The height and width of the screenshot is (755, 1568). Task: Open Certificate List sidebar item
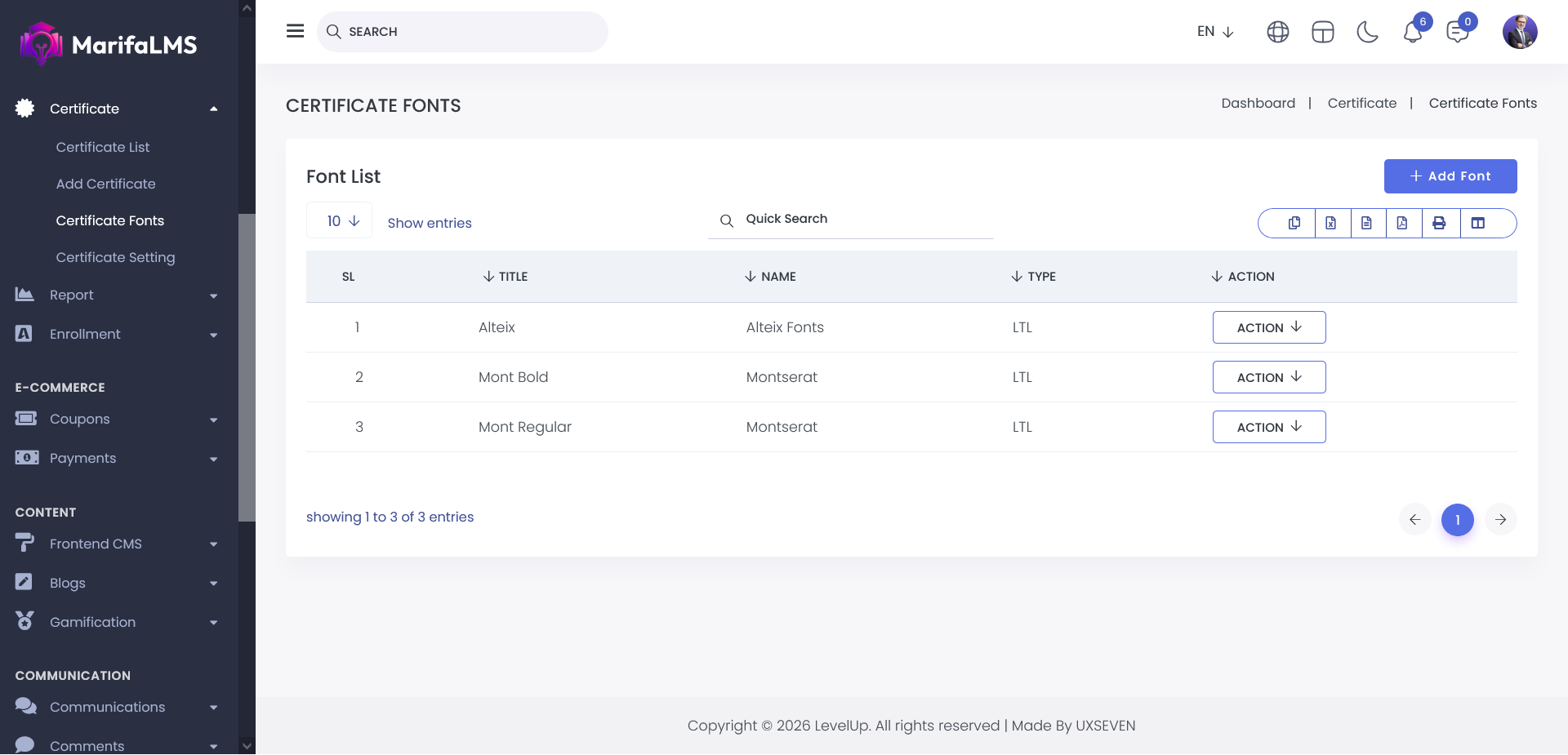[x=103, y=147]
